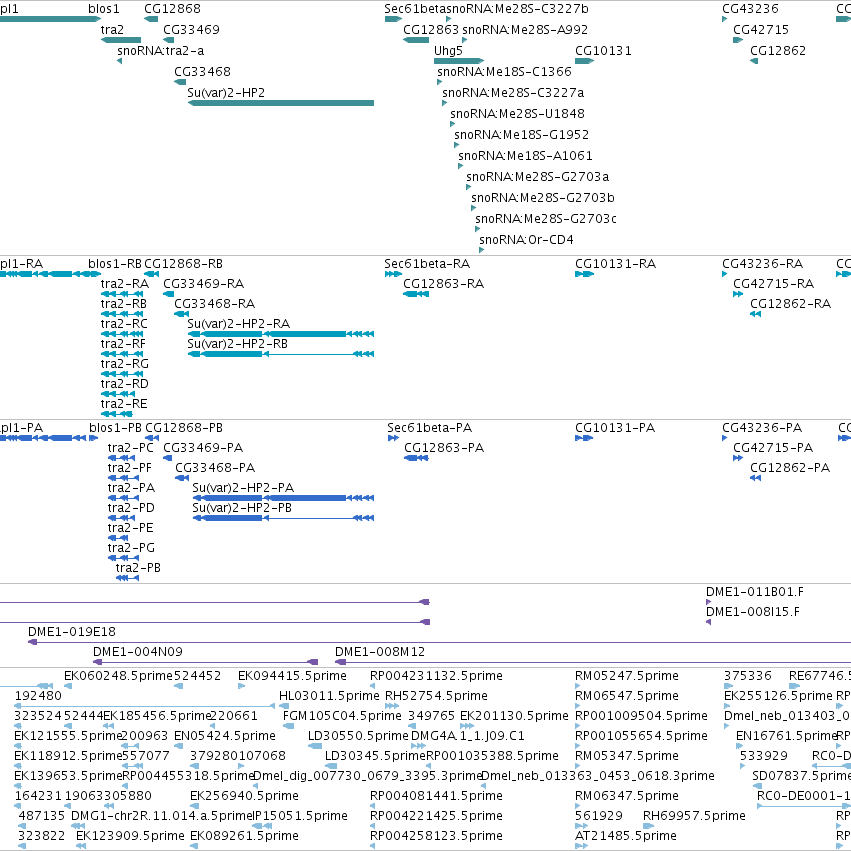Click the CG10131 gene label
The width and height of the screenshot is (851, 851).
(x=603, y=51)
